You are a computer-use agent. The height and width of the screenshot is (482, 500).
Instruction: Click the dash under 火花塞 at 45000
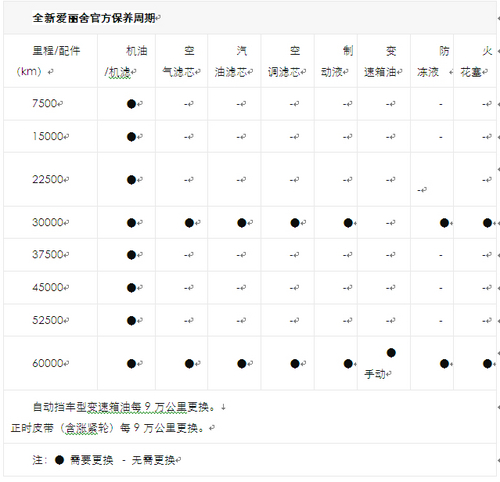tap(484, 288)
